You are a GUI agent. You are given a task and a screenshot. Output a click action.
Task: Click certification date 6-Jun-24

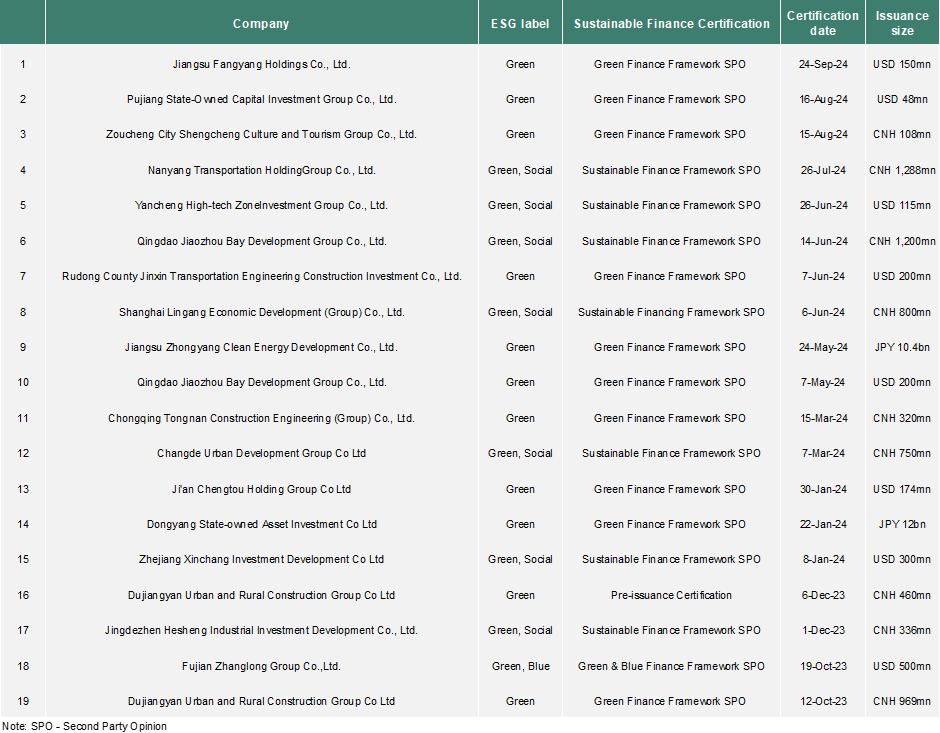[823, 312]
